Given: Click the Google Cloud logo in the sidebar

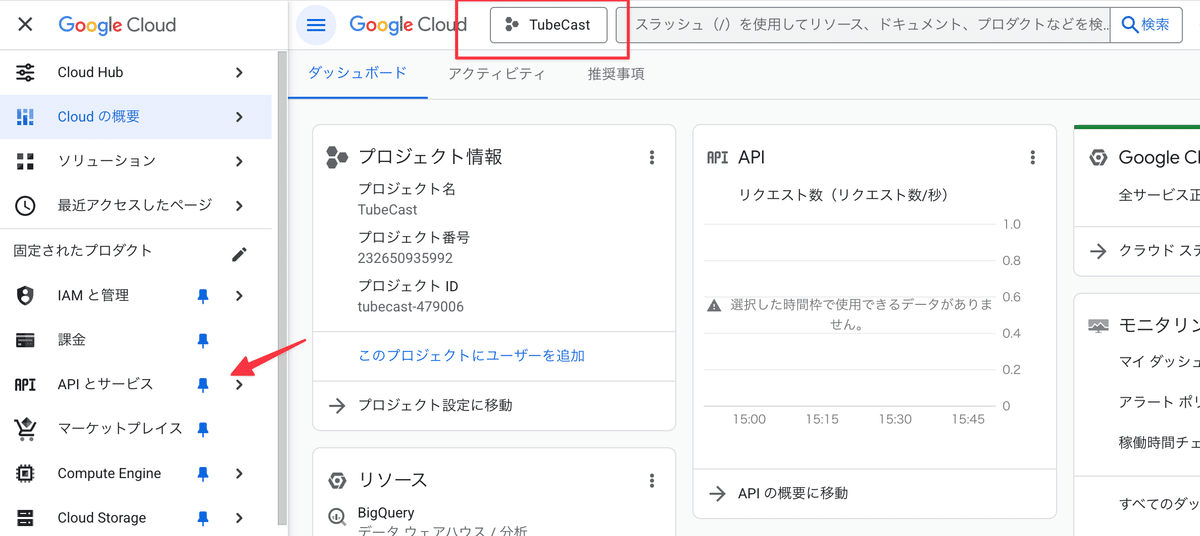Looking at the screenshot, I should 117,25.
